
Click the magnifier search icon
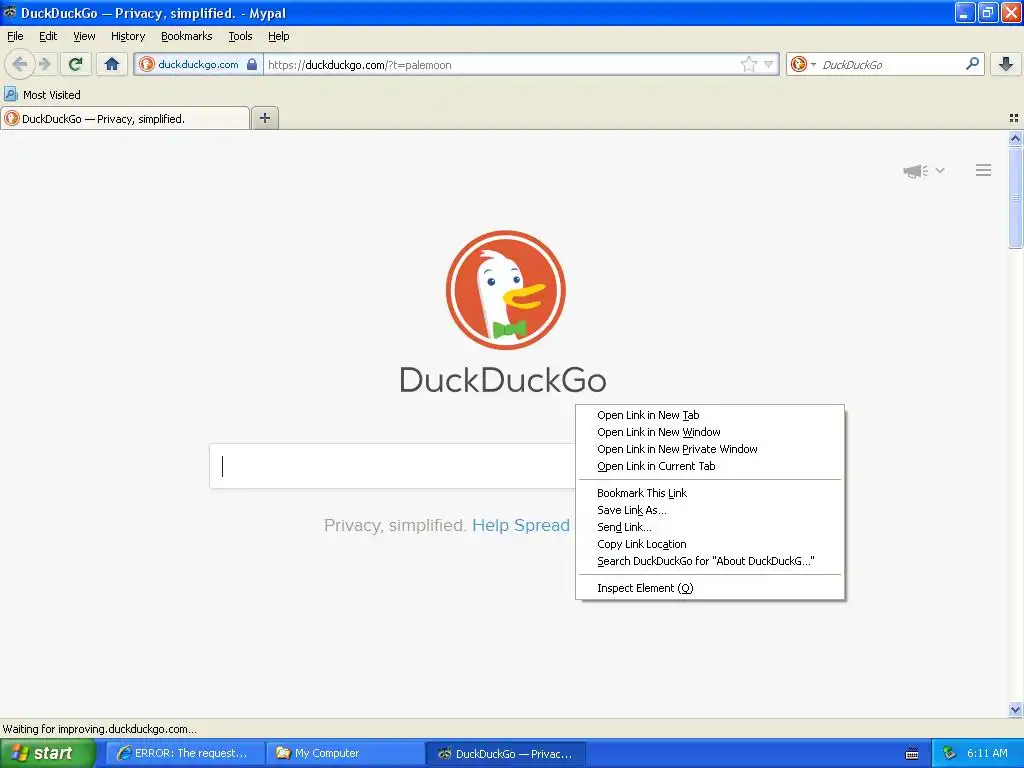(x=972, y=63)
